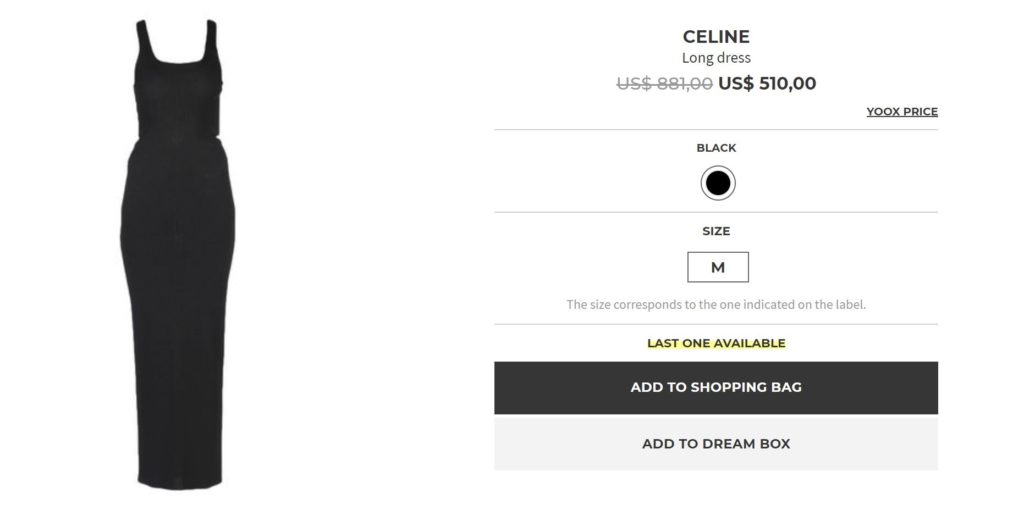The width and height of the screenshot is (1024, 510).
Task: Click the US$ 510,00 sale price
Action: 767,84
